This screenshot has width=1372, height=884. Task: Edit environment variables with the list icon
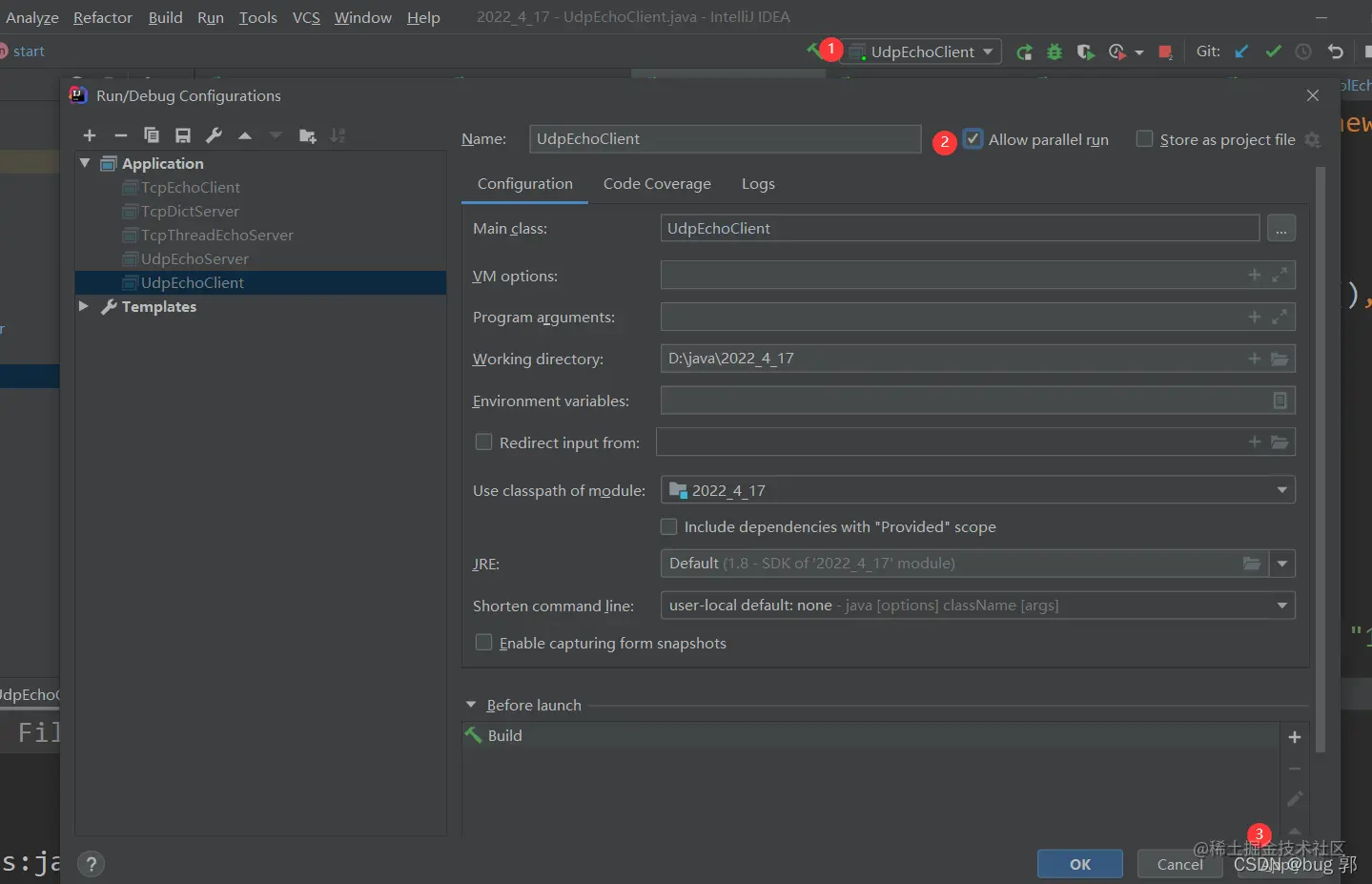pos(1280,401)
